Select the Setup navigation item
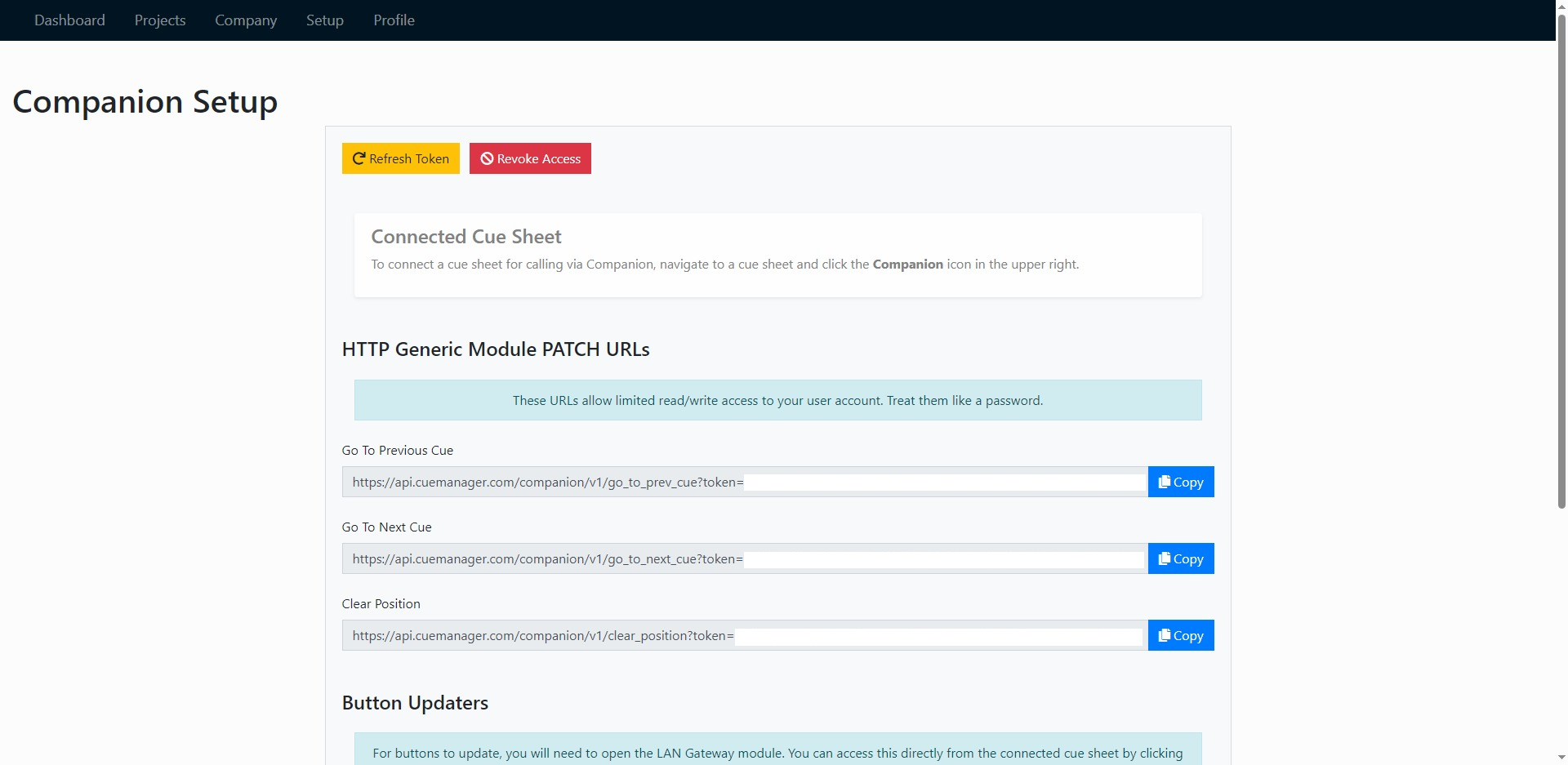Image resolution: width=1568 pixels, height=765 pixels. click(x=324, y=20)
